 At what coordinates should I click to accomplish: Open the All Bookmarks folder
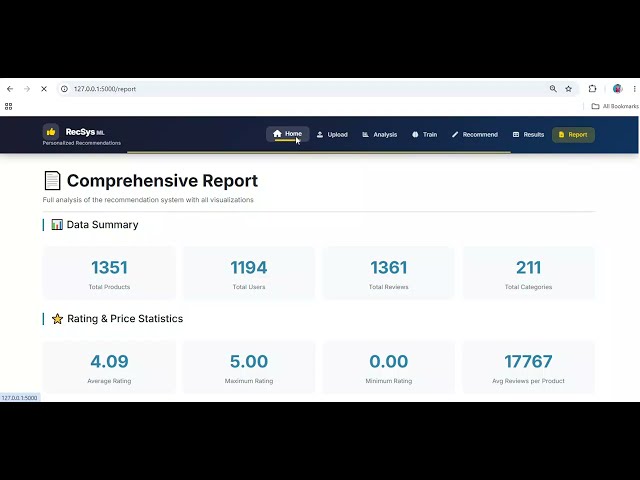pos(615,106)
